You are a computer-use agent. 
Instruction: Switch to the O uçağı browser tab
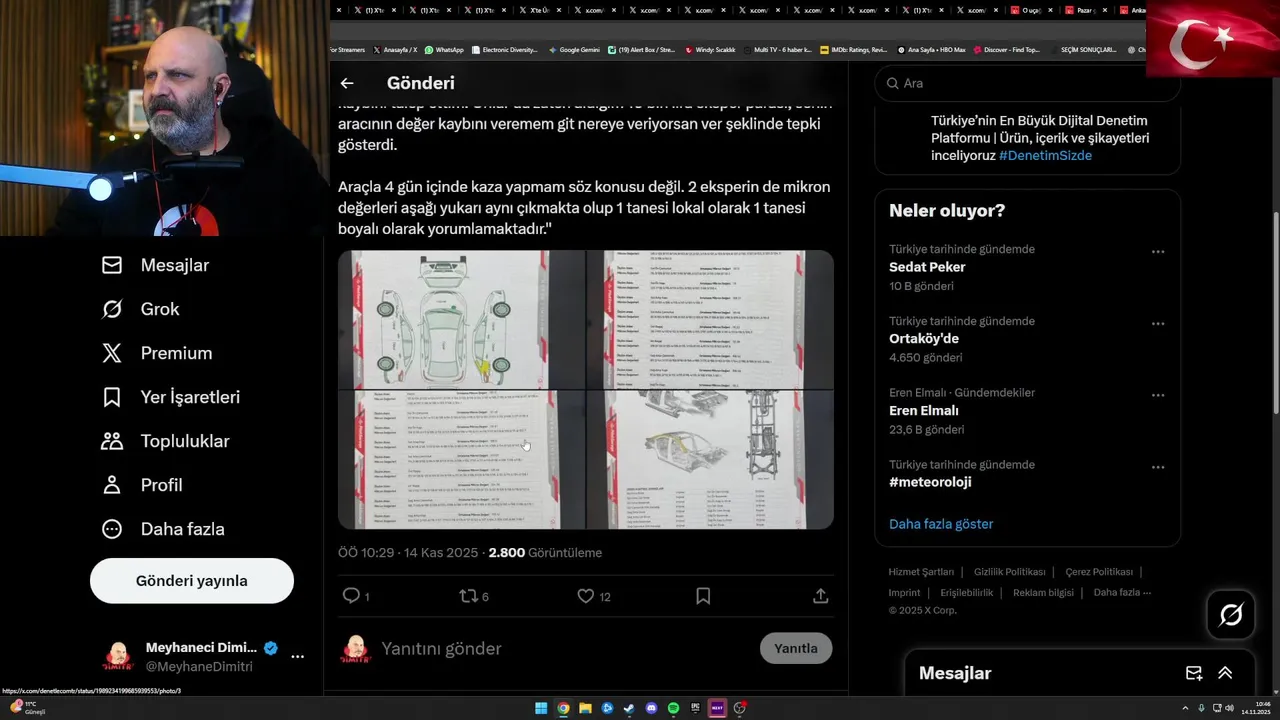pos(1029,10)
